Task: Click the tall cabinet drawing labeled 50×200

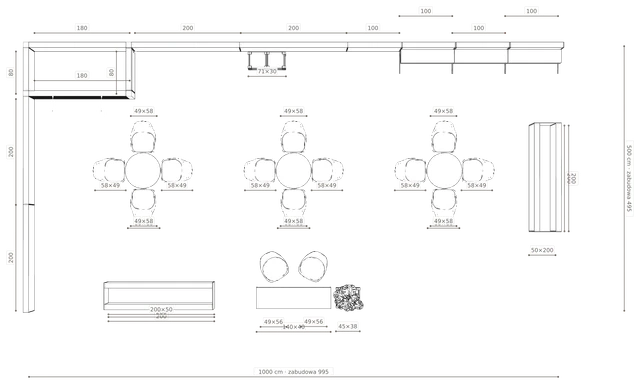Action: (545, 177)
